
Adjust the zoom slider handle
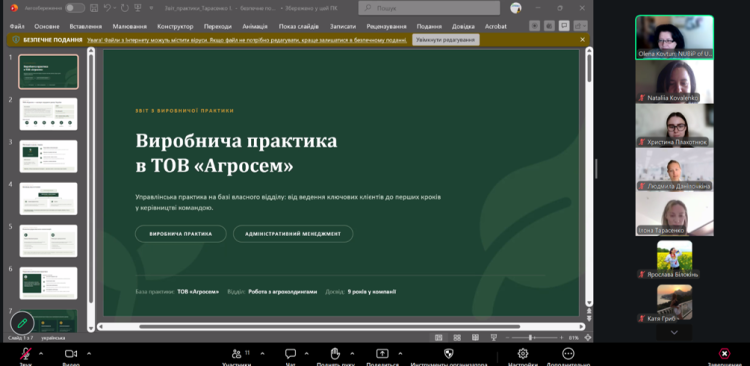tap(530, 338)
